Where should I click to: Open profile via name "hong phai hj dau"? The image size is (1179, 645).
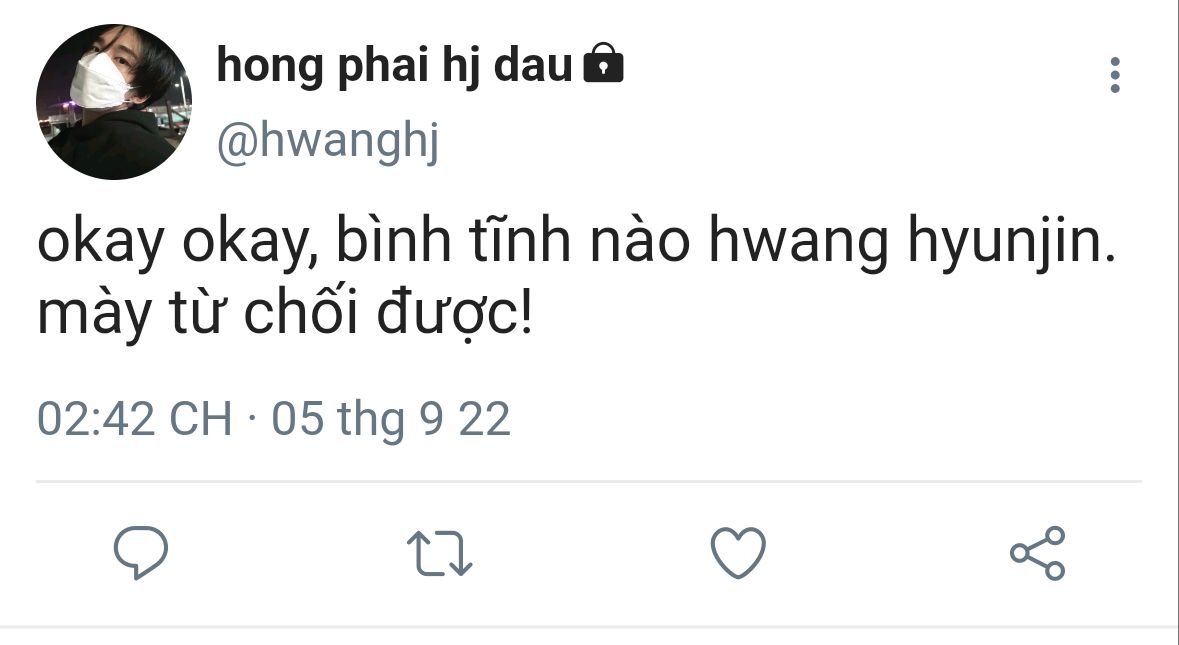(x=394, y=65)
